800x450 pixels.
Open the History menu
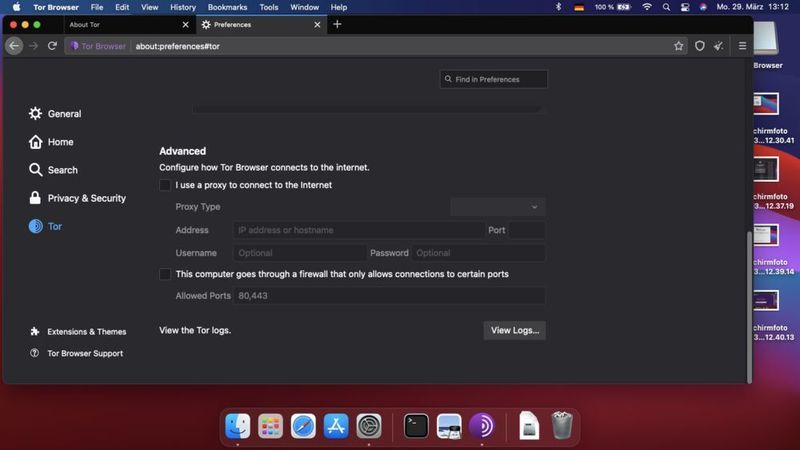tap(183, 7)
